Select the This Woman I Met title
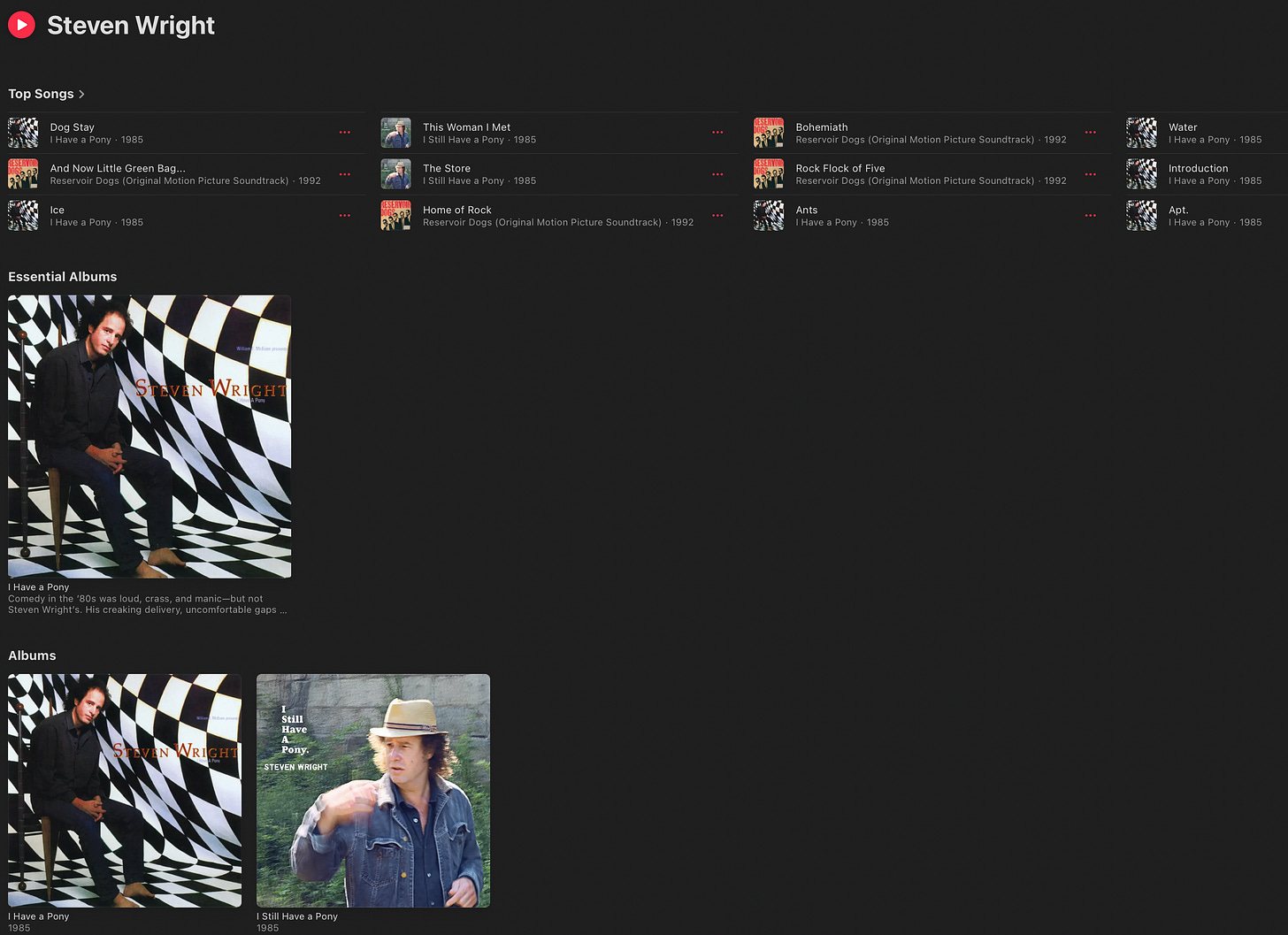Image resolution: width=1288 pixels, height=935 pixels. (466, 127)
